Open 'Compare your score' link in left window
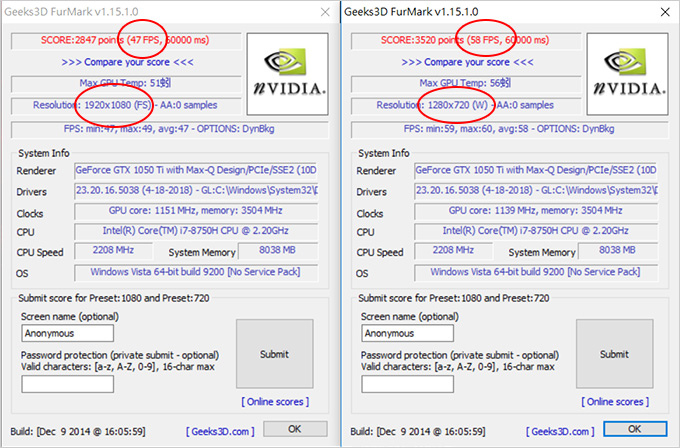Image resolution: width=680 pixels, height=448 pixels. click(x=128, y=62)
